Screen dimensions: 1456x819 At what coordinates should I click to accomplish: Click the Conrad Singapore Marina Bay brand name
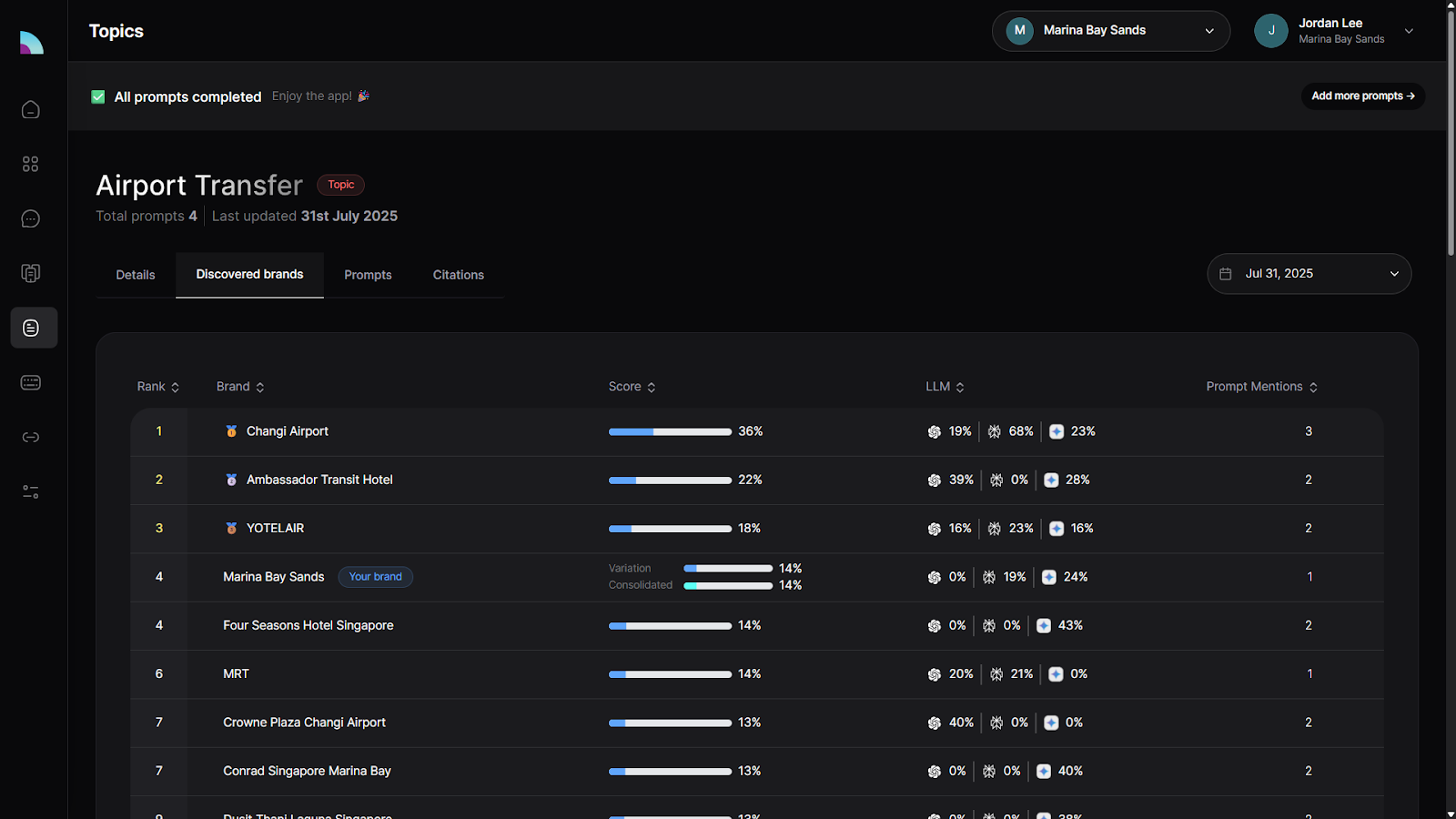[x=307, y=771]
